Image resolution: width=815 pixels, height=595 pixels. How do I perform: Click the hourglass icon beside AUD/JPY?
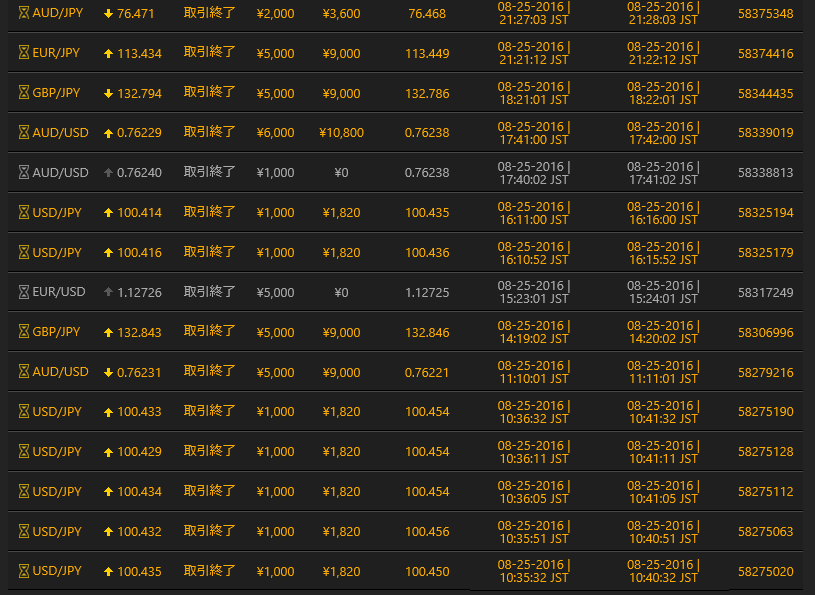[x=25, y=13]
